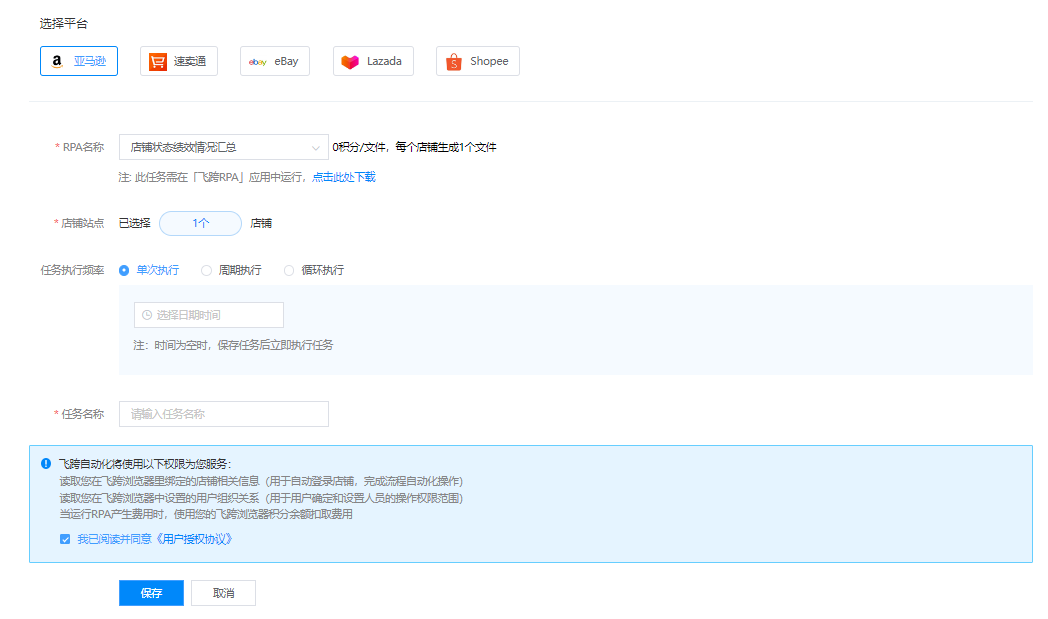Image resolution: width=1048 pixels, height=619 pixels.
Task: Click the clock icon in date field
Action: pos(147,315)
